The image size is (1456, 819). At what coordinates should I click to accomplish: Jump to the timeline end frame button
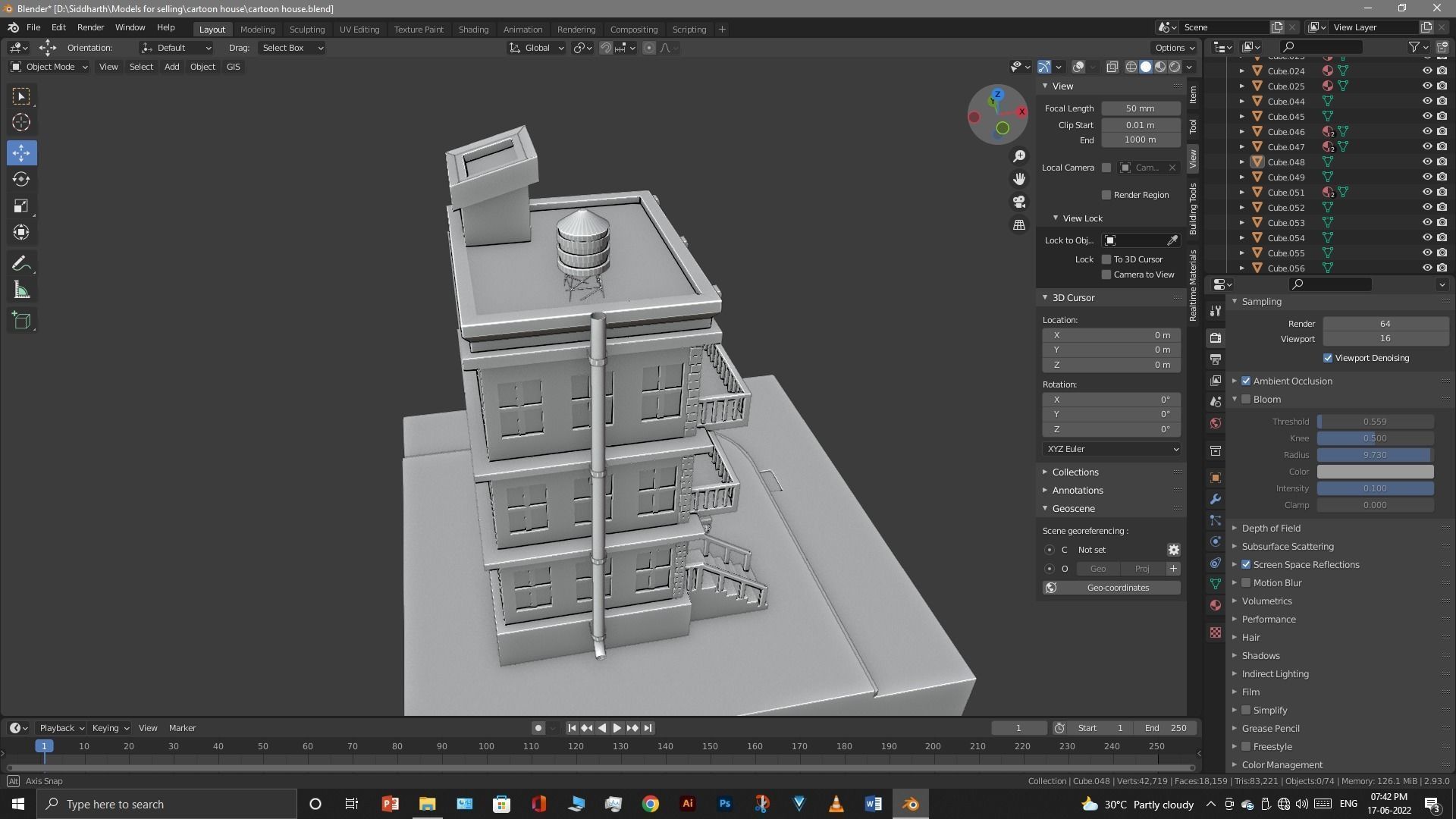pyautogui.click(x=648, y=728)
